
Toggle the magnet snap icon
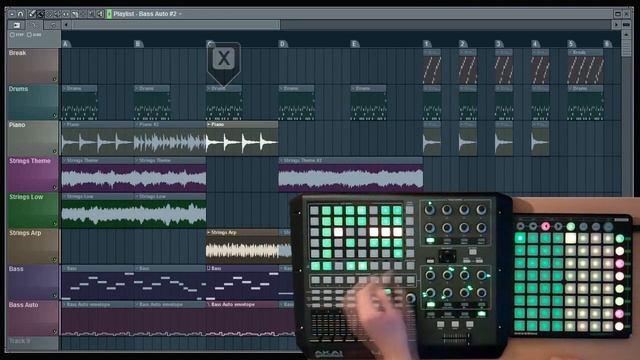tap(20, 14)
